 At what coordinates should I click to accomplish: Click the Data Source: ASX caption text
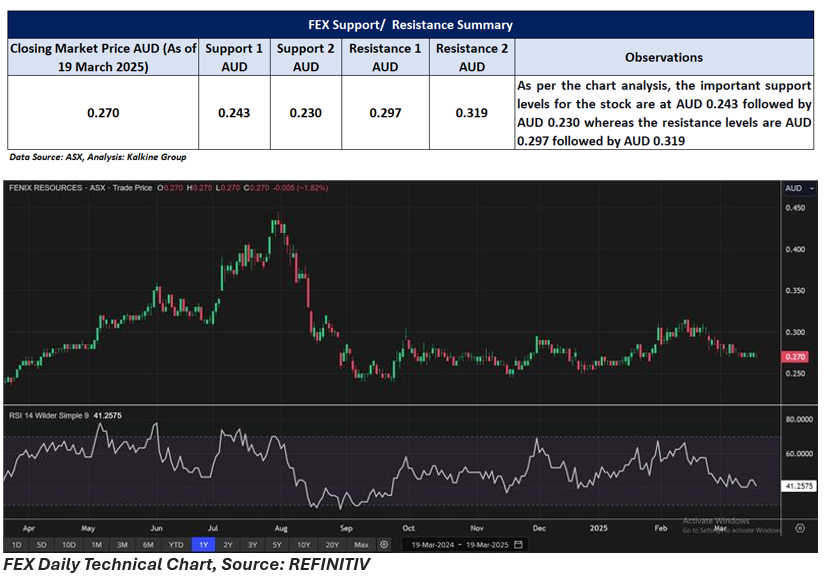coord(98,157)
